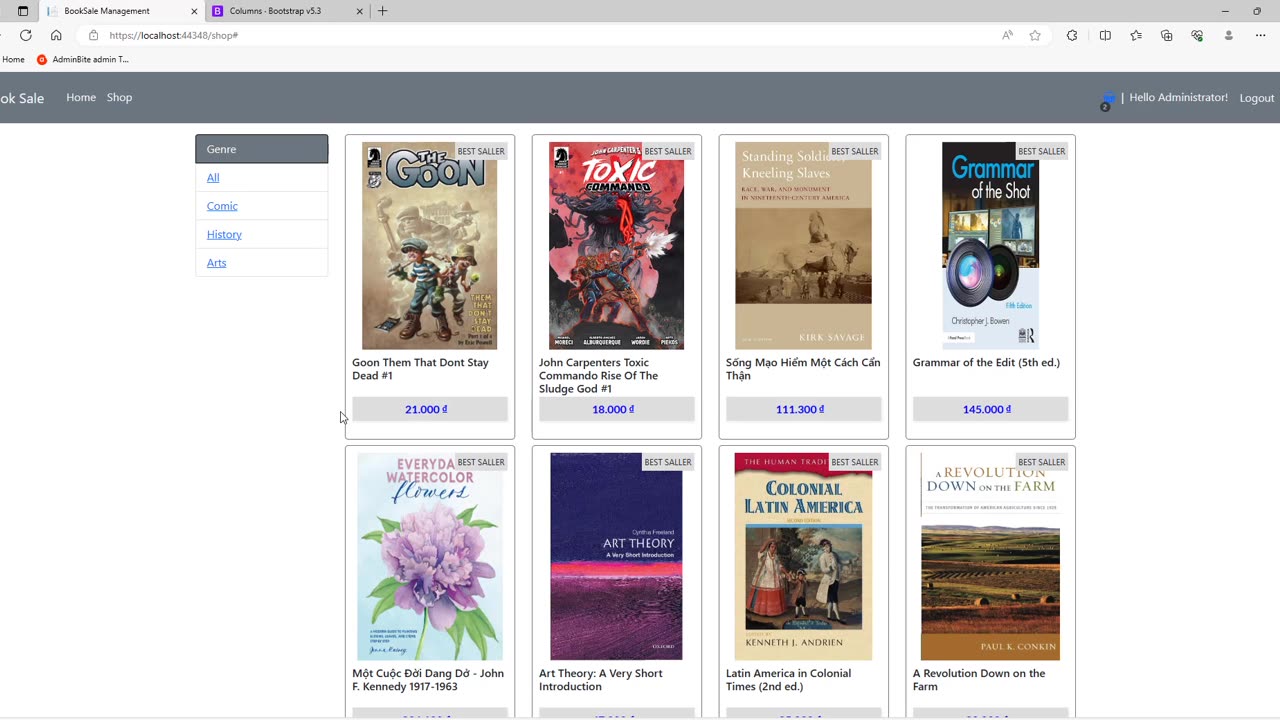Click title Goon Them That Dont Stay Dead
This screenshot has width=1280, height=720.
click(420, 369)
